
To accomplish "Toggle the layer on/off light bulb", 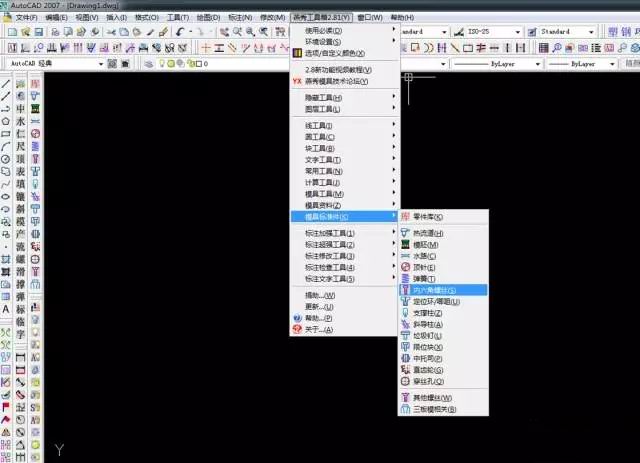I will pyautogui.click(x=162, y=64).
